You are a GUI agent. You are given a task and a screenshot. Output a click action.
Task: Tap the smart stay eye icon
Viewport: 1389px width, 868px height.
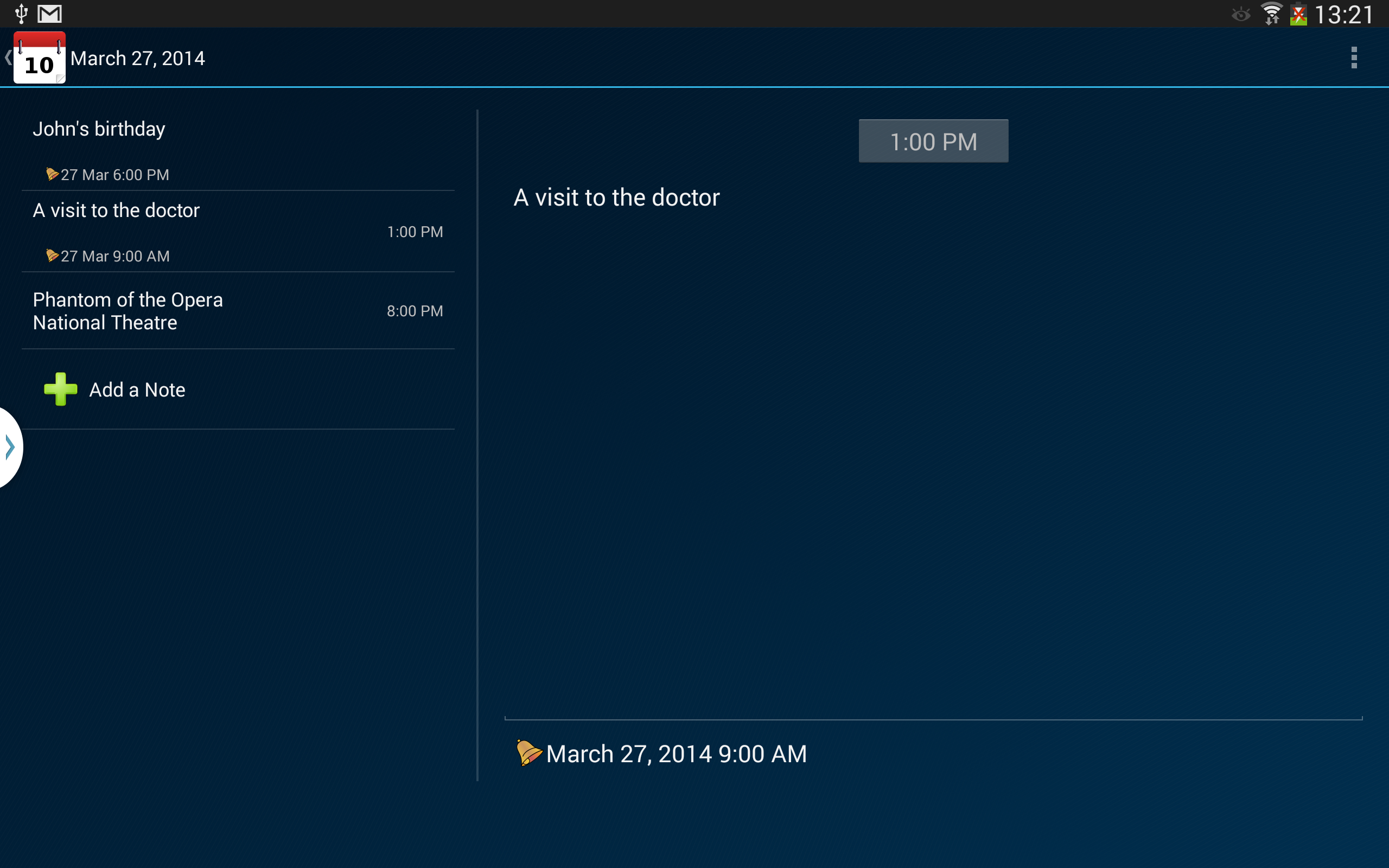pyautogui.click(x=1241, y=14)
